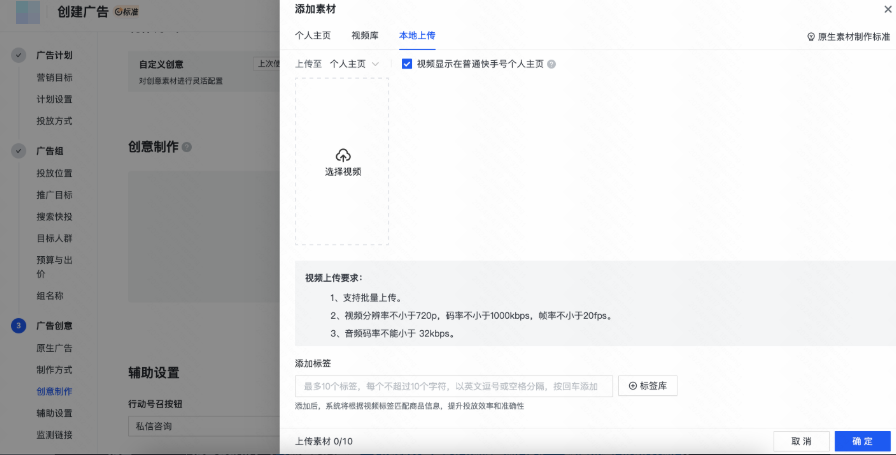Click the 上传素材 0/10 counter text
896x455 pixels.
coord(323,441)
